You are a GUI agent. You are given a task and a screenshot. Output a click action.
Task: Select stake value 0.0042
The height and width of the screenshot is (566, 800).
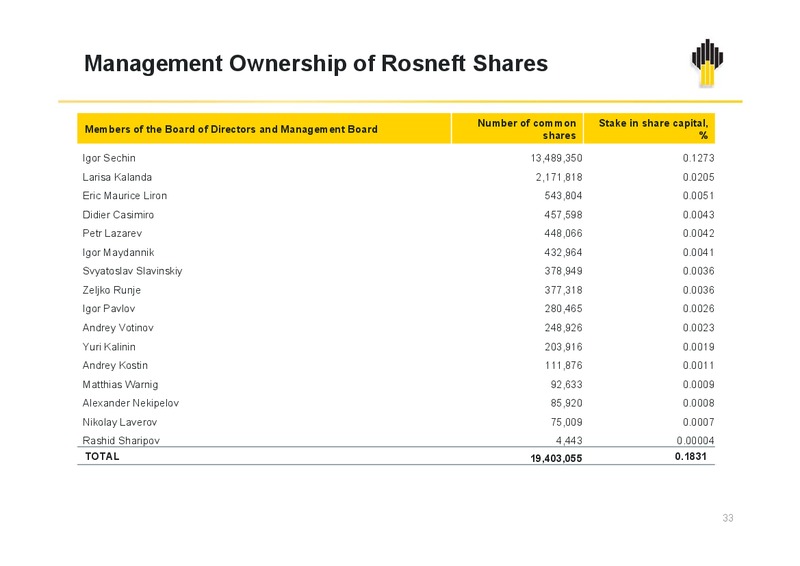pos(698,233)
